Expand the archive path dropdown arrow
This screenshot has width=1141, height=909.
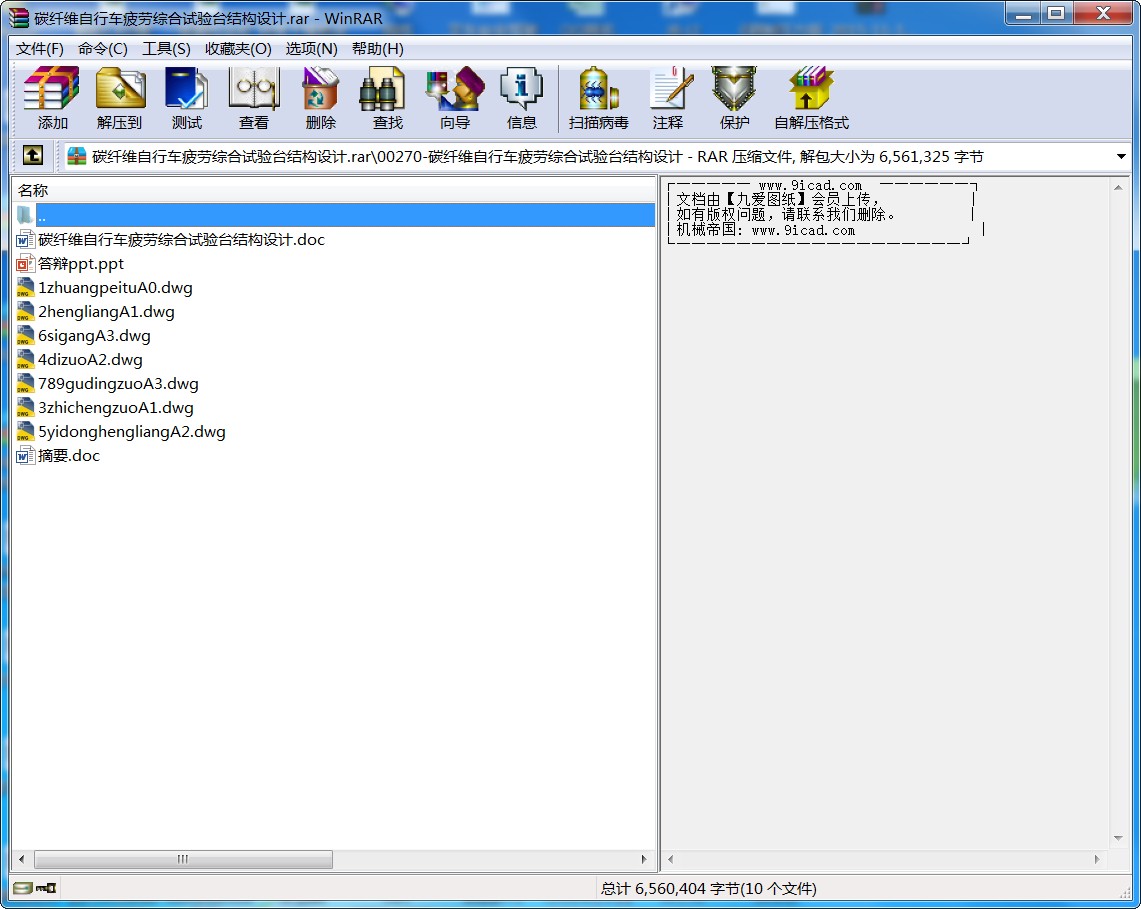point(1121,157)
